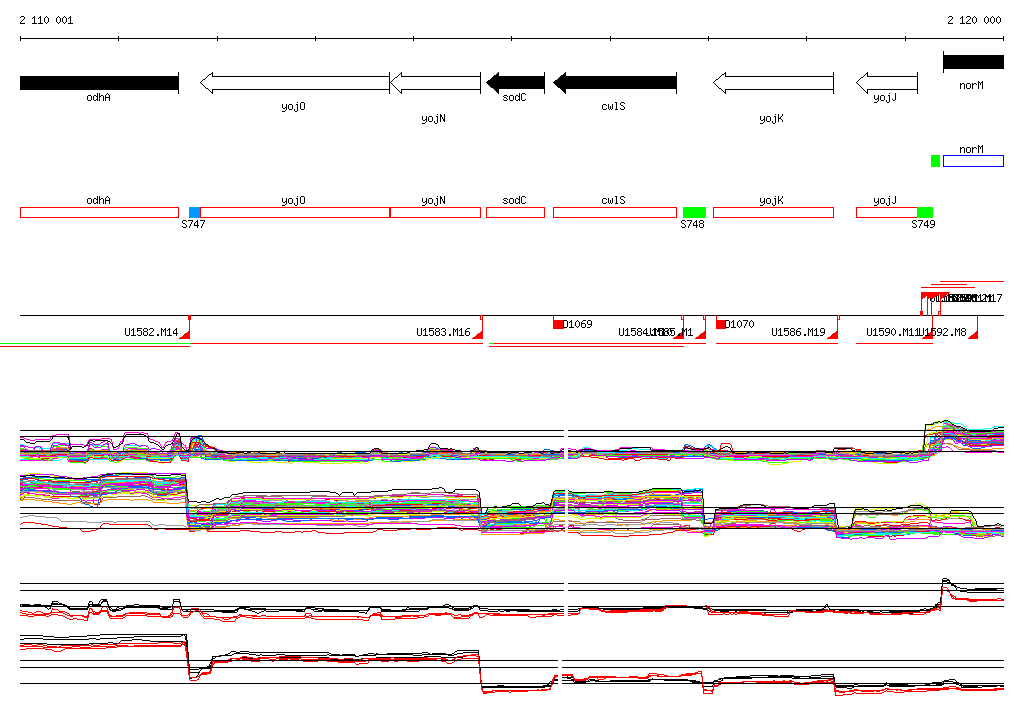
Task: Click the U1582.M14 label
Action: (151, 333)
